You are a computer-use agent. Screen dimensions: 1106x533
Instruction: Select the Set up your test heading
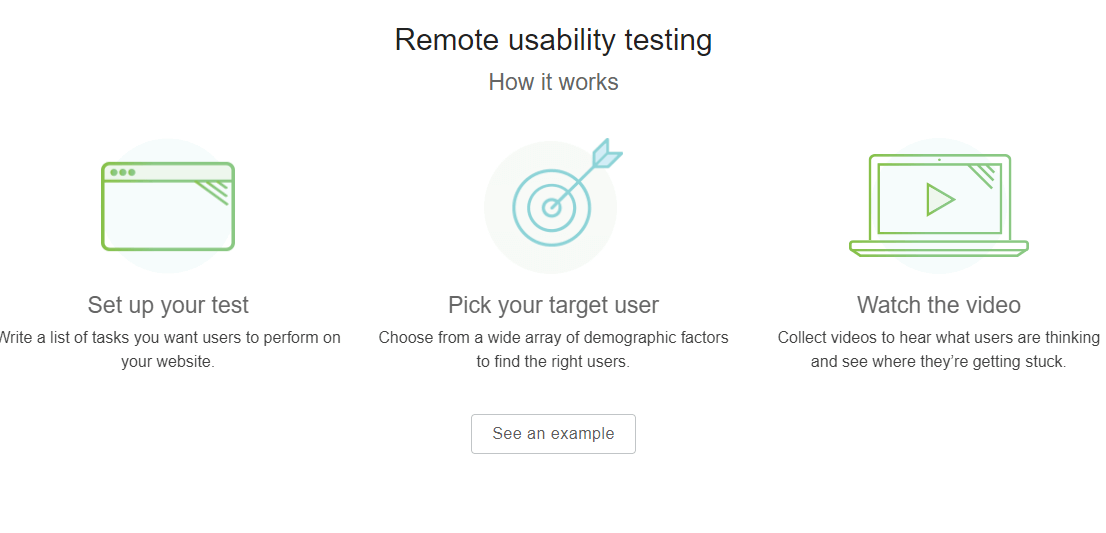(168, 305)
